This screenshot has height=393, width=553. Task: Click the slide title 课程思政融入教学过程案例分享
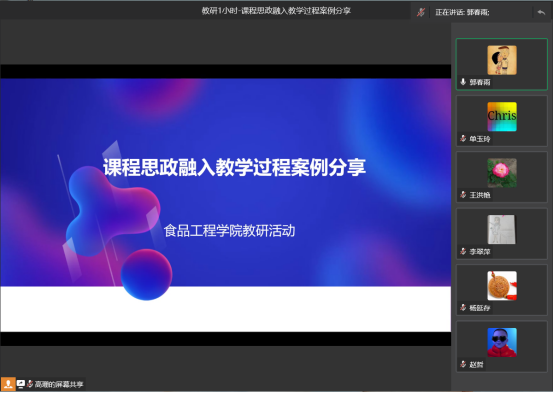pos(235,167)
